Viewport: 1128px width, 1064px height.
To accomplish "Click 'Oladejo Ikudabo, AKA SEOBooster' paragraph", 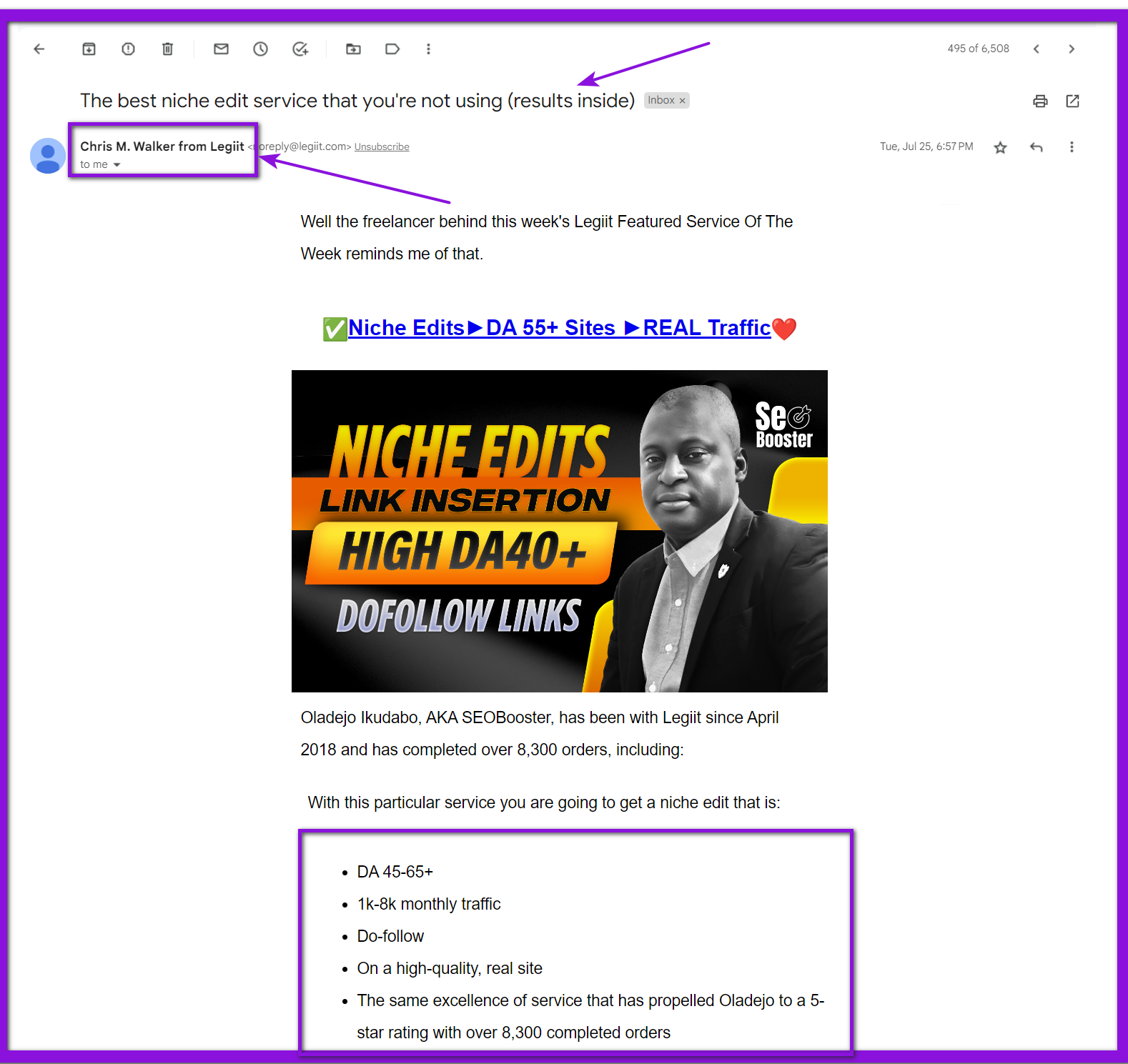I will [540, 733].
